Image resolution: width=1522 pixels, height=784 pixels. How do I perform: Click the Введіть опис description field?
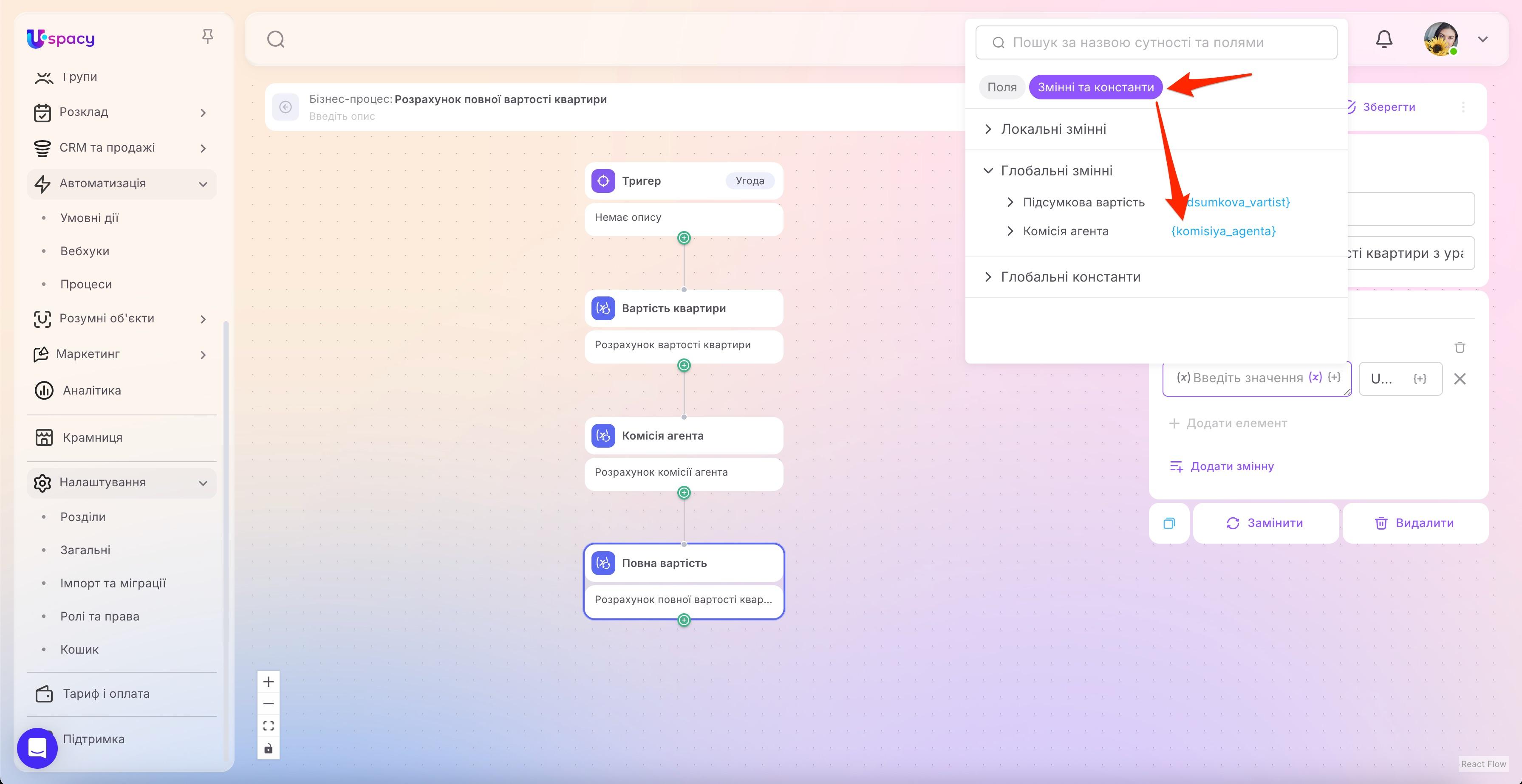(342, 116)
